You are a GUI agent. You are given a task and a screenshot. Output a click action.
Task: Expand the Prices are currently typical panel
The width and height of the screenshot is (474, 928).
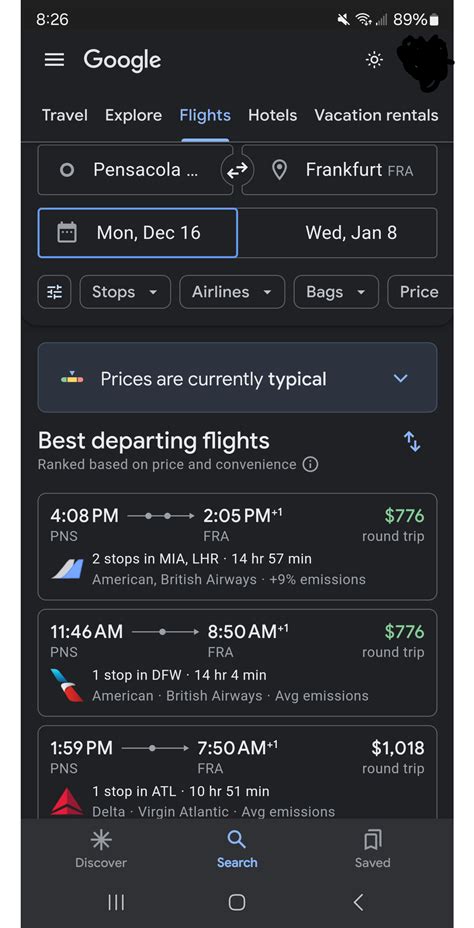coord(237,378)
